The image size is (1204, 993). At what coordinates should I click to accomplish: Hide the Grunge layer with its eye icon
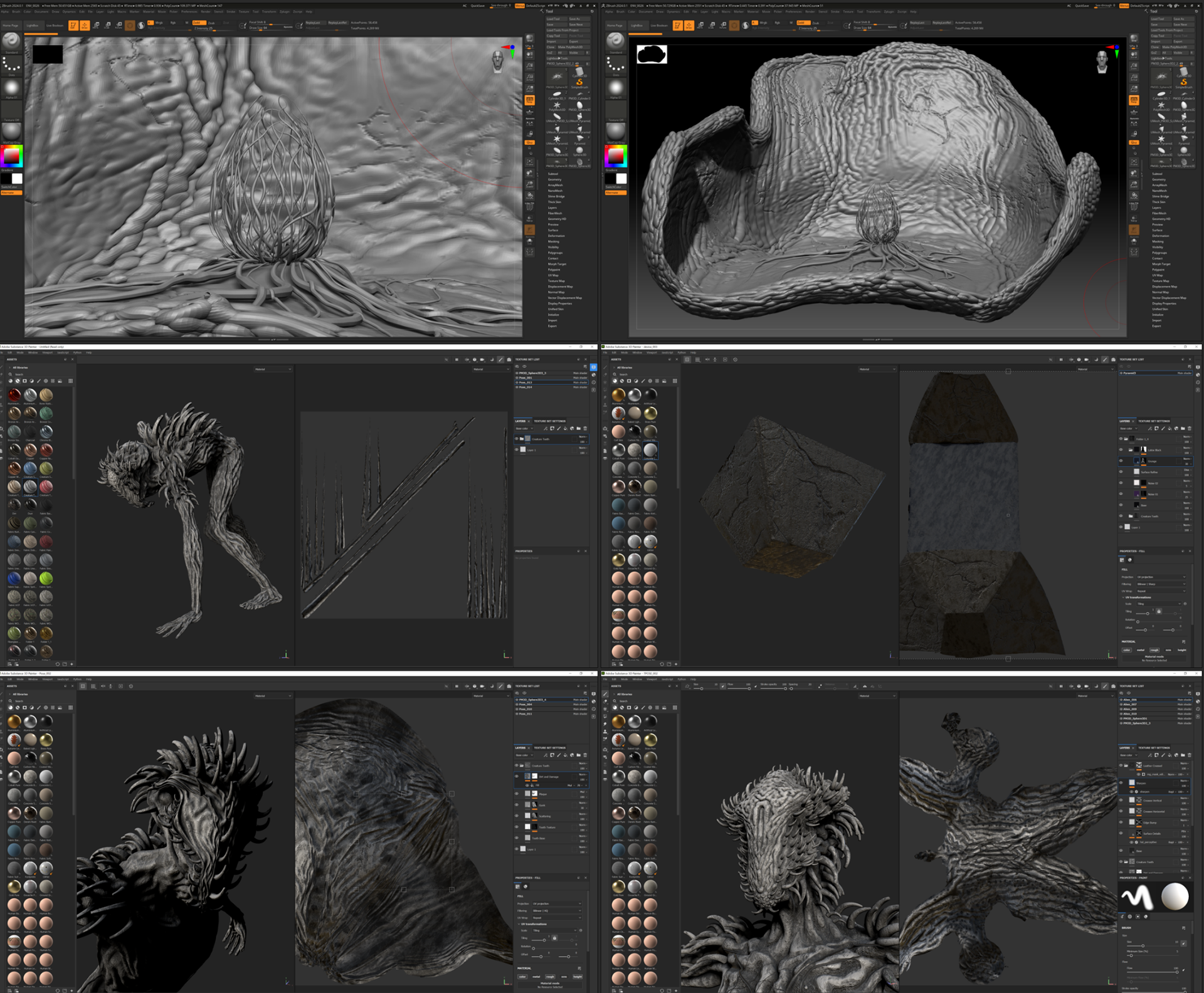[x=1121, y=461]
